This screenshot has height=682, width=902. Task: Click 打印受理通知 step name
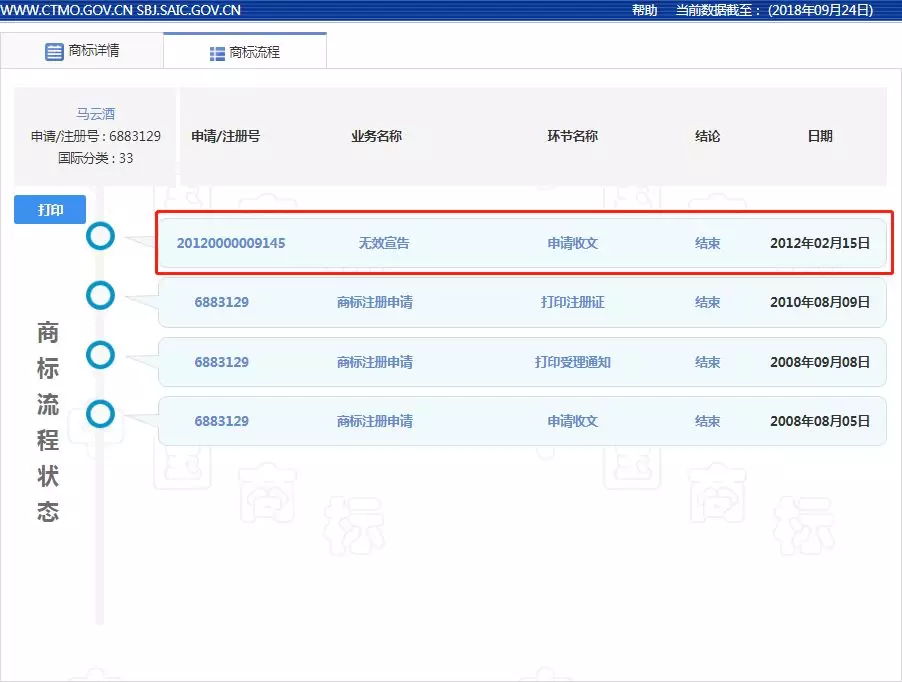click(572, 362)
